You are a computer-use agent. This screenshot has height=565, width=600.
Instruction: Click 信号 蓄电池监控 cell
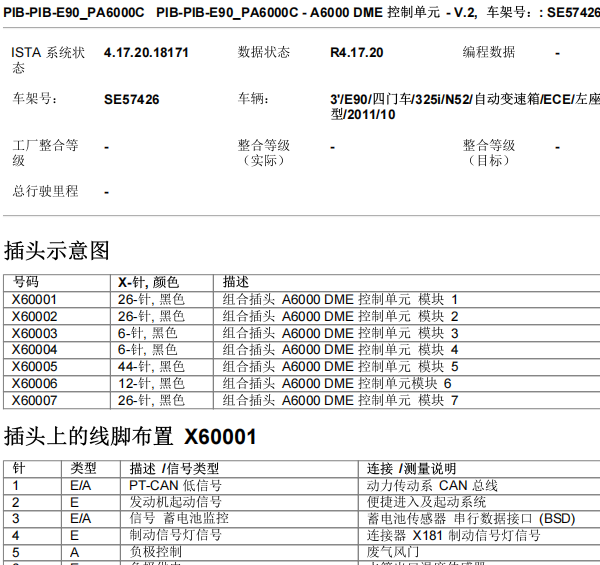click(179, 518)
